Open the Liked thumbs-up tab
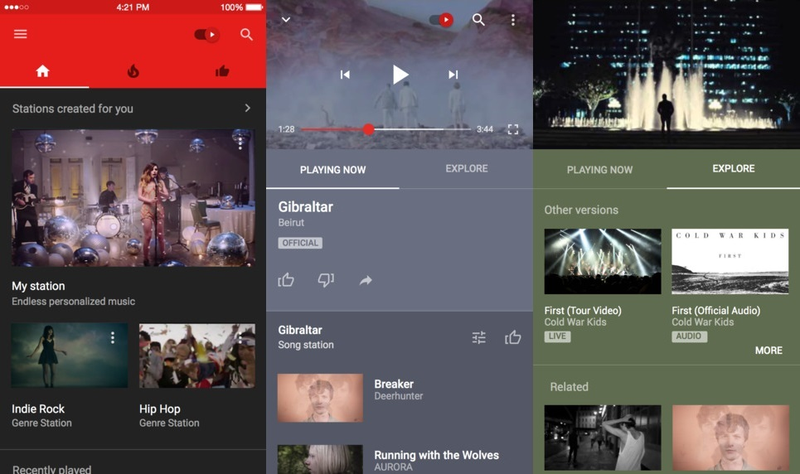Image resolution: width=800 pixels, height=474 pixels. point(222,71)
